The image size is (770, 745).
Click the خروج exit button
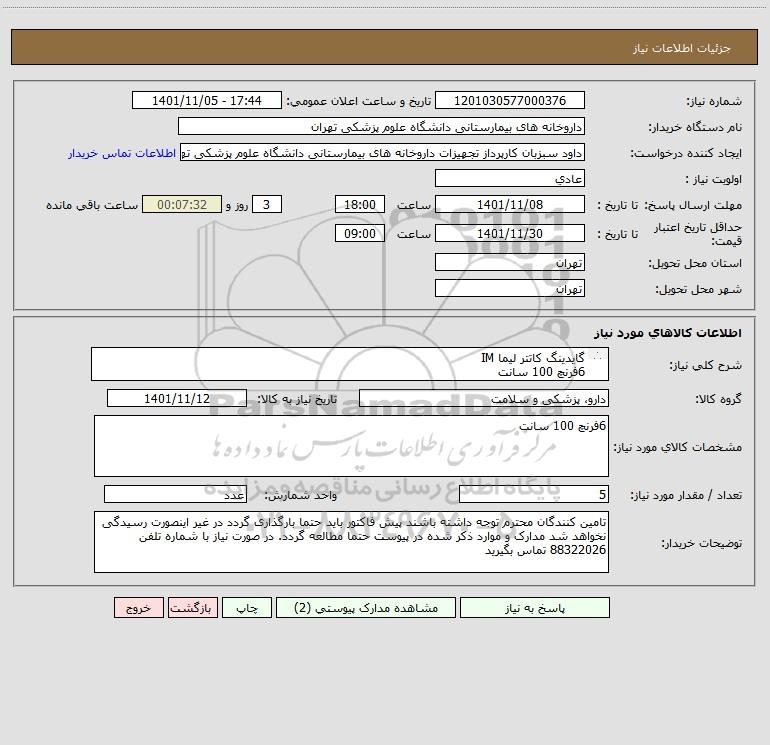(138, 607)
